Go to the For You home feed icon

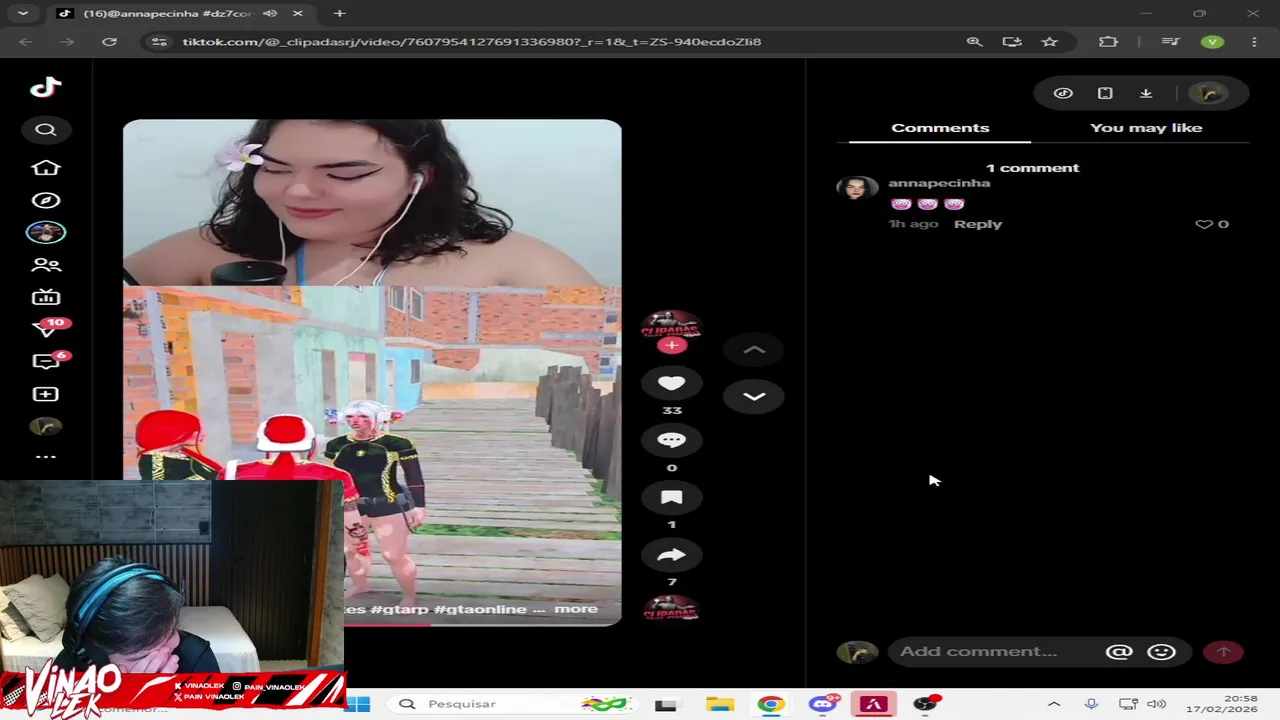point(46,167)
